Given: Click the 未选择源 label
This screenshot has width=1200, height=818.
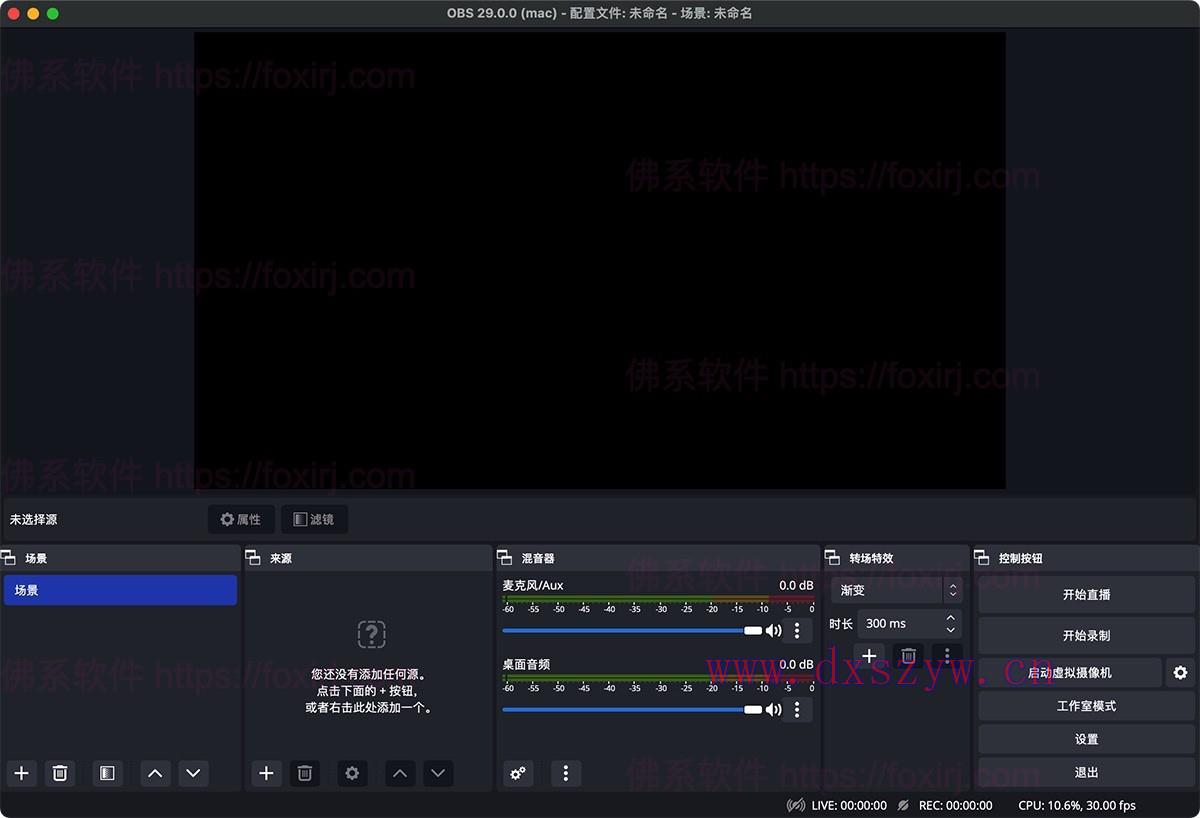Looking at the screenshot, I should [x=33, y=519].
